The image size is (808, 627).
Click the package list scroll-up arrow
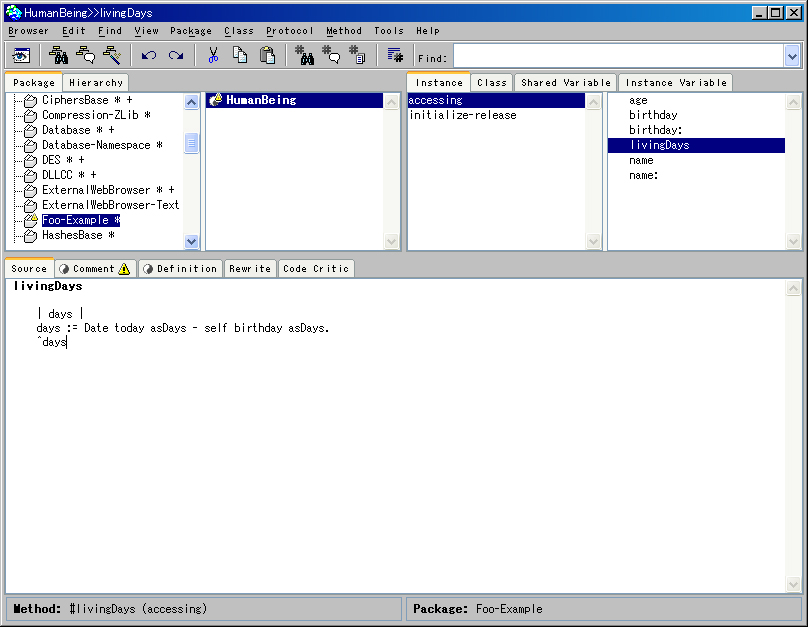click(191, 102)
